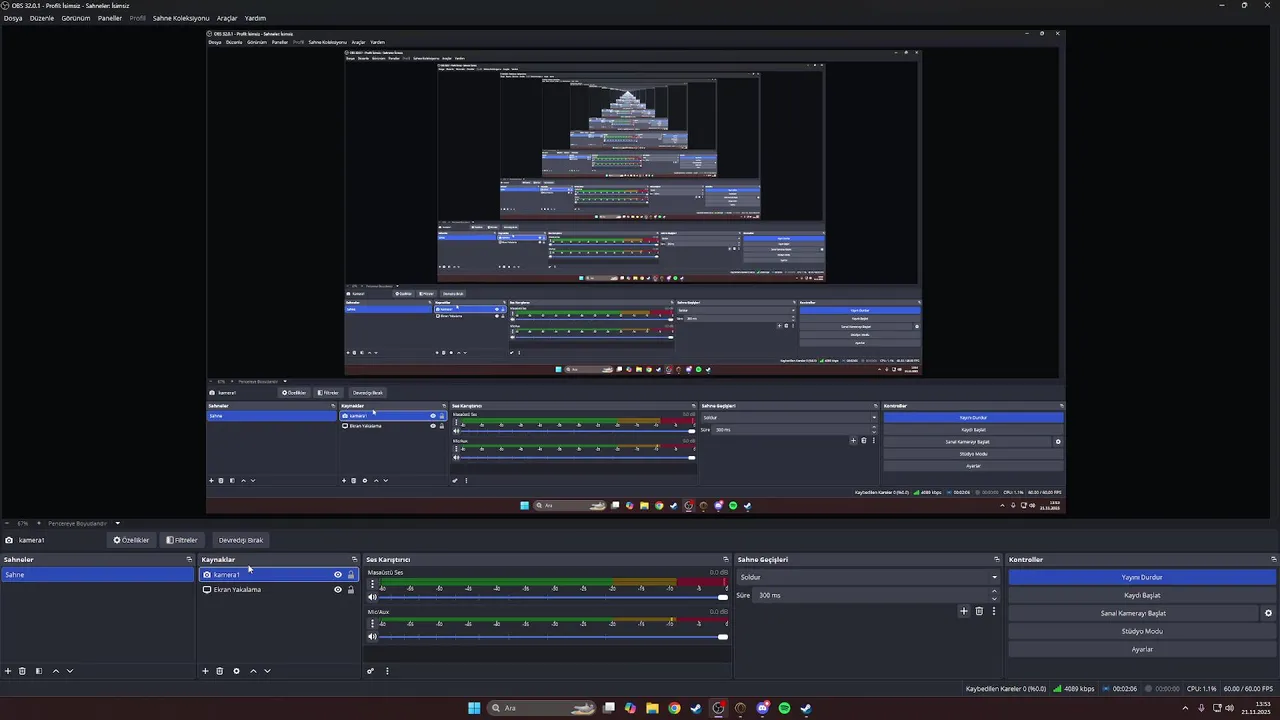The width and height of the screenshot is (1280, 720).
Task: Move the source up with the Kaynaklar up arrow
Action: coord(253,671)
